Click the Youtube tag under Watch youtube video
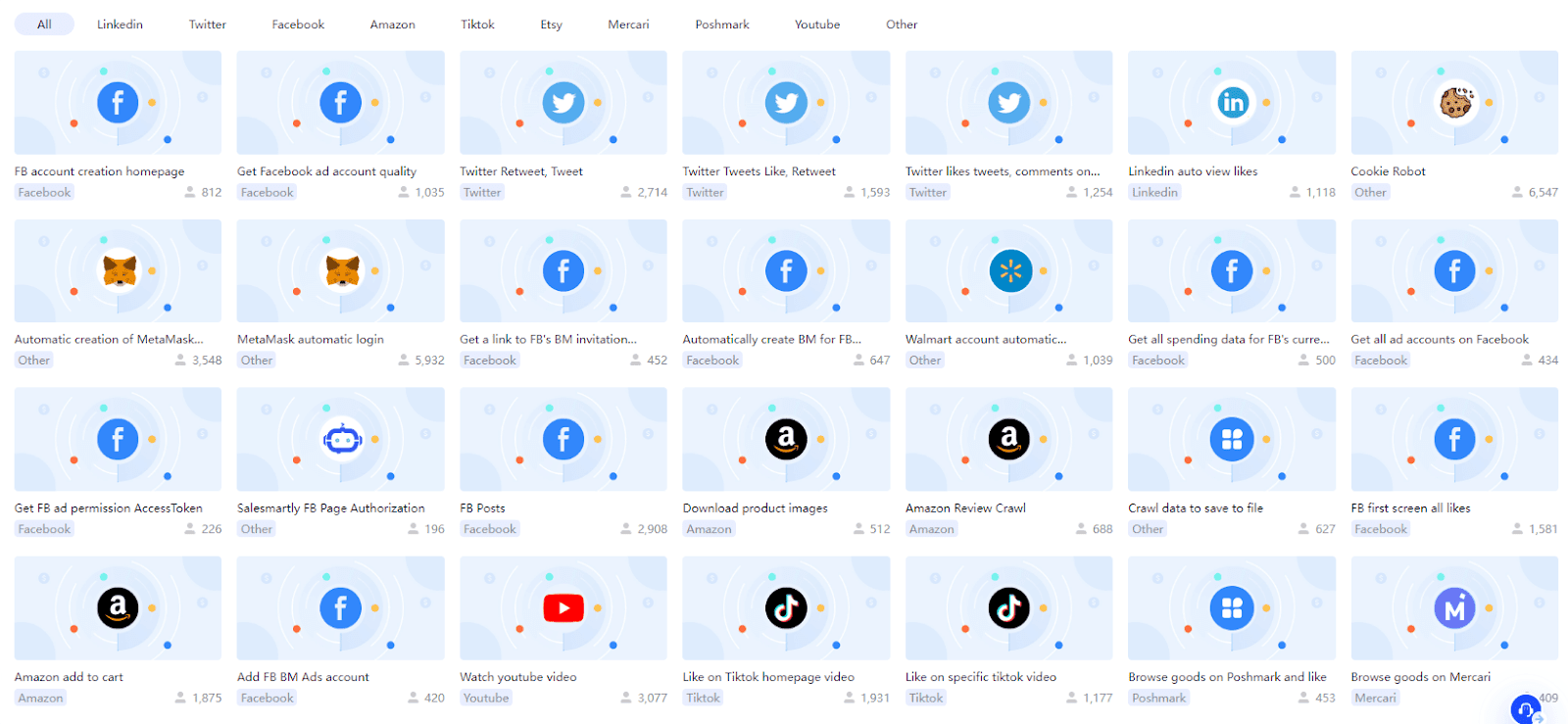 (x=486, y=699)
